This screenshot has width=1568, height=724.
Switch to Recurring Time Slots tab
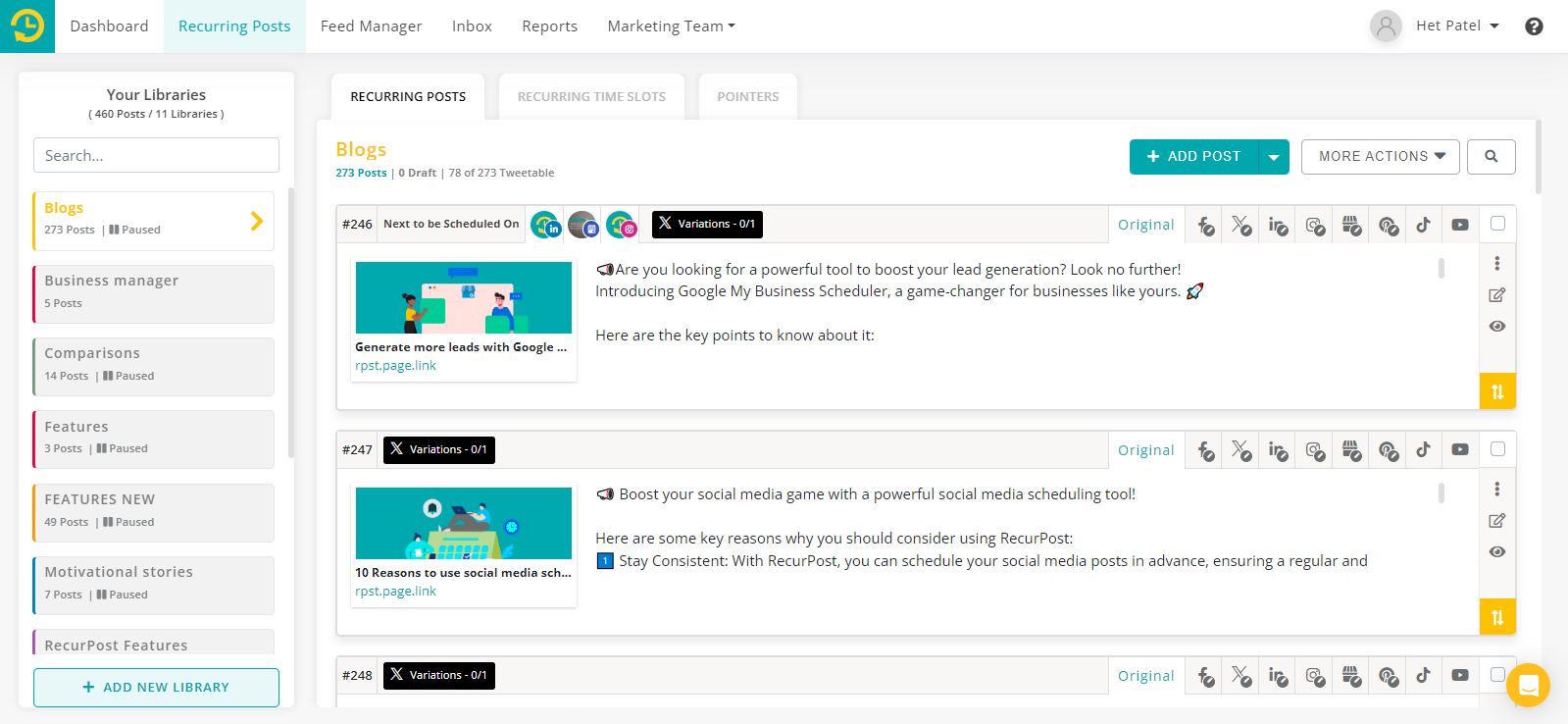tap(591, 97)
